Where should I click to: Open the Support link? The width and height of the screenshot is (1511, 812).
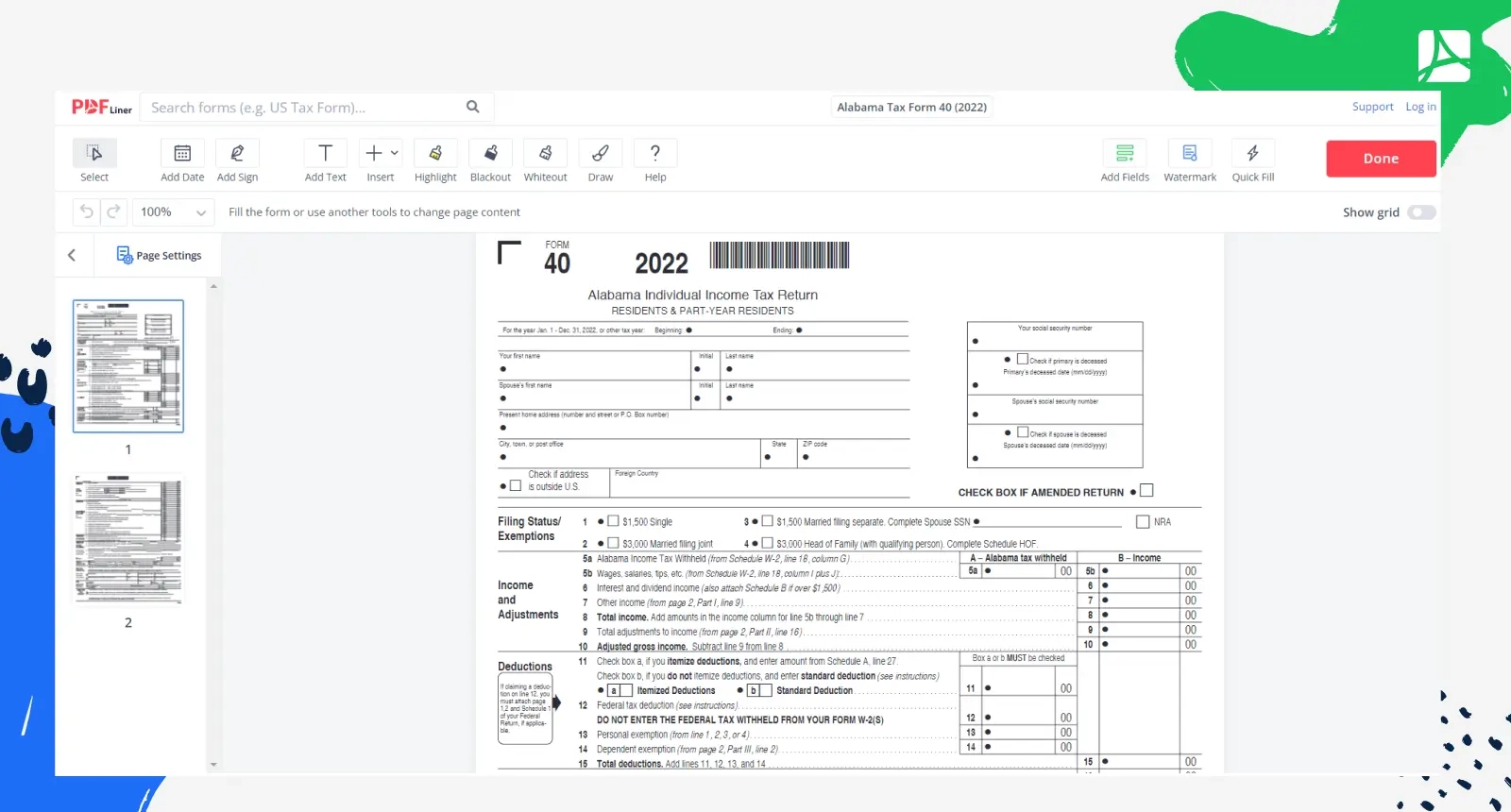pyautogui.click(x=1372, y=107)
